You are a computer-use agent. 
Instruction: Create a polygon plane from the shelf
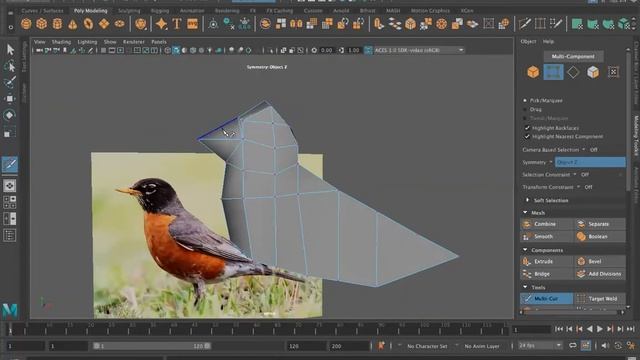[104, 24]
